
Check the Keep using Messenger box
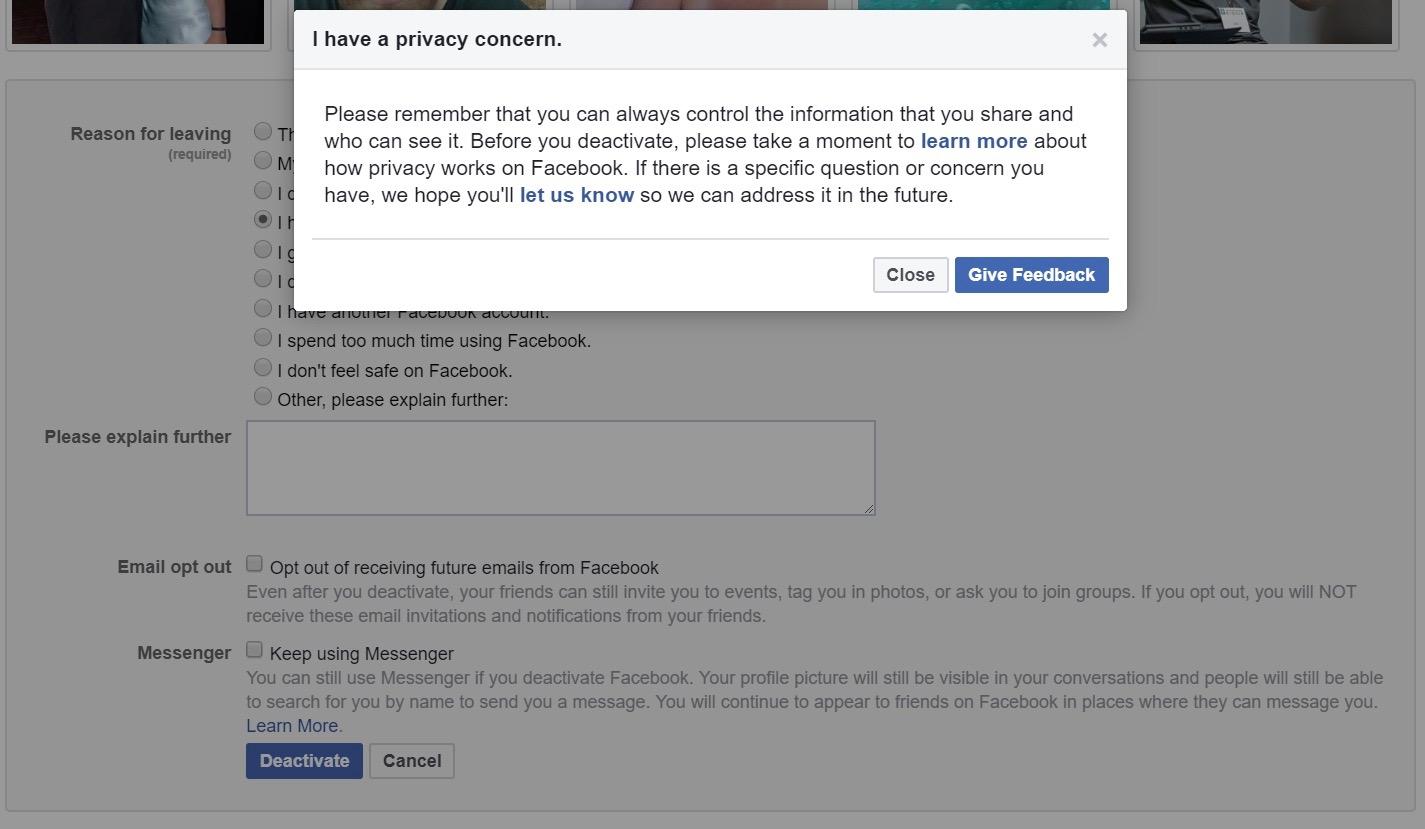[x=255, y=650]
